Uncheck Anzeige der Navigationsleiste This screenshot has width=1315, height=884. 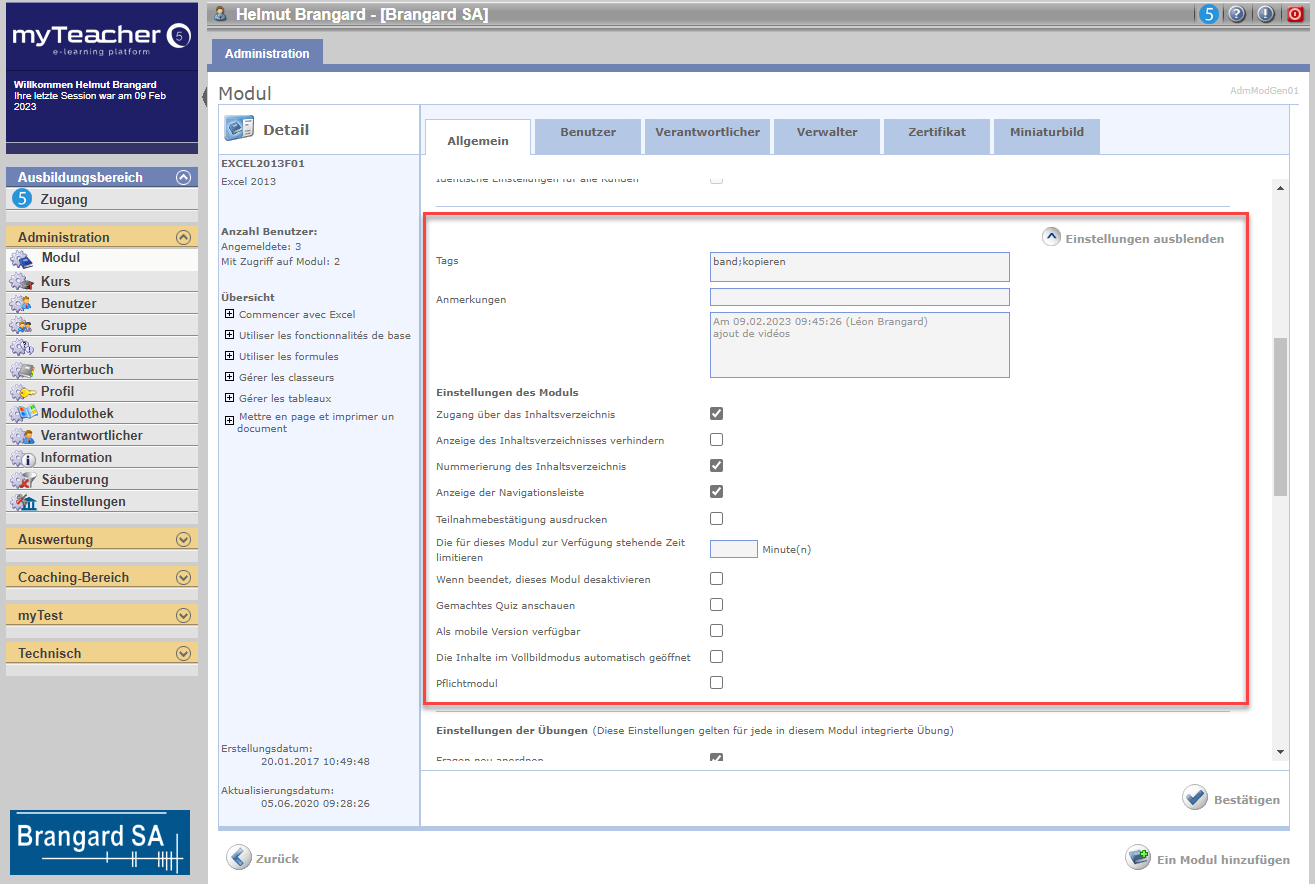(716, 492)
